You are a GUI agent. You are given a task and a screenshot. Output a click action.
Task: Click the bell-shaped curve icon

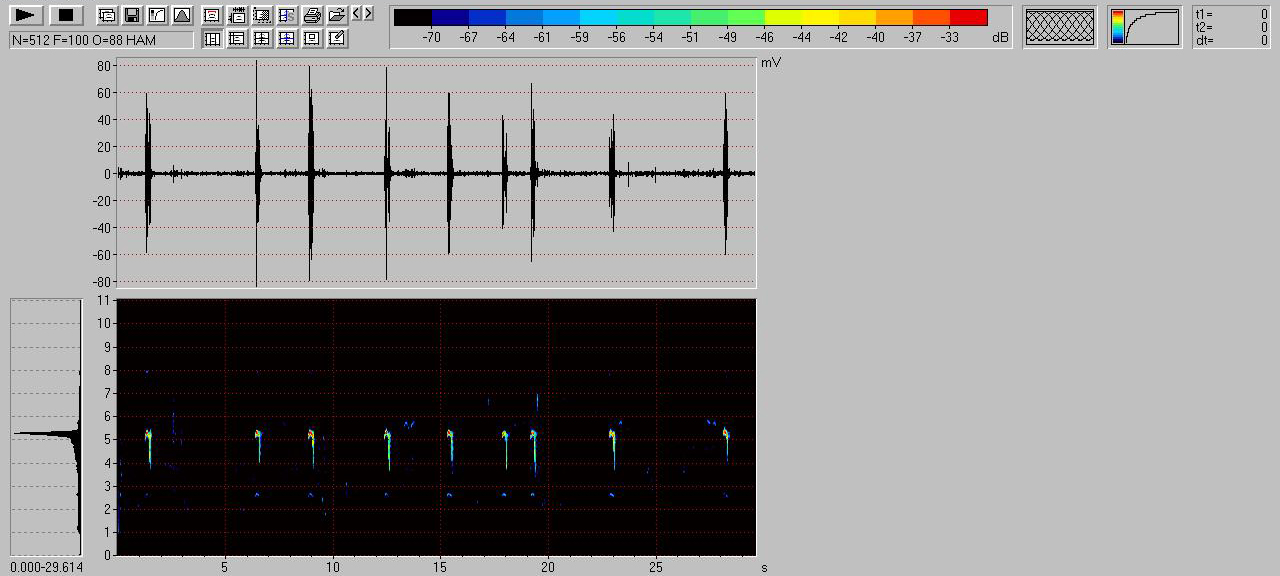pyautogui.click(x=181, y=15)
